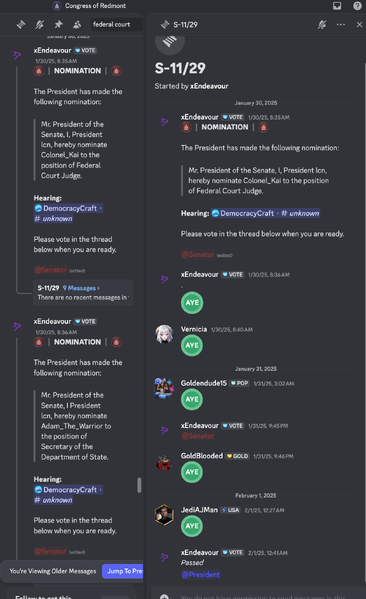Jump to present messages button
This screenshot has height=599, width=366.
[x=123, y=571]
